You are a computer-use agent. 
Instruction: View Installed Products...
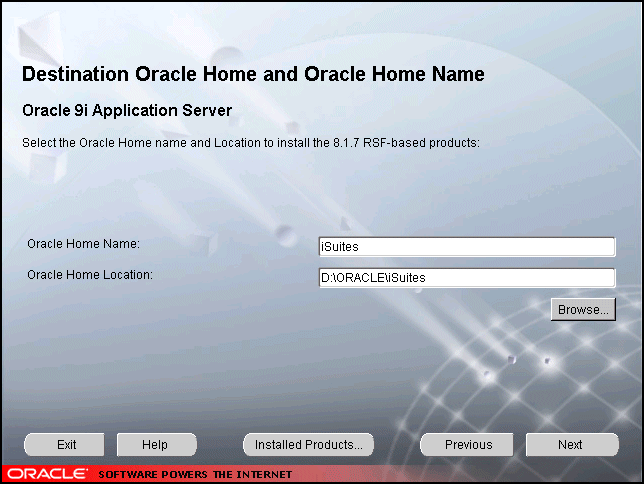308,445
